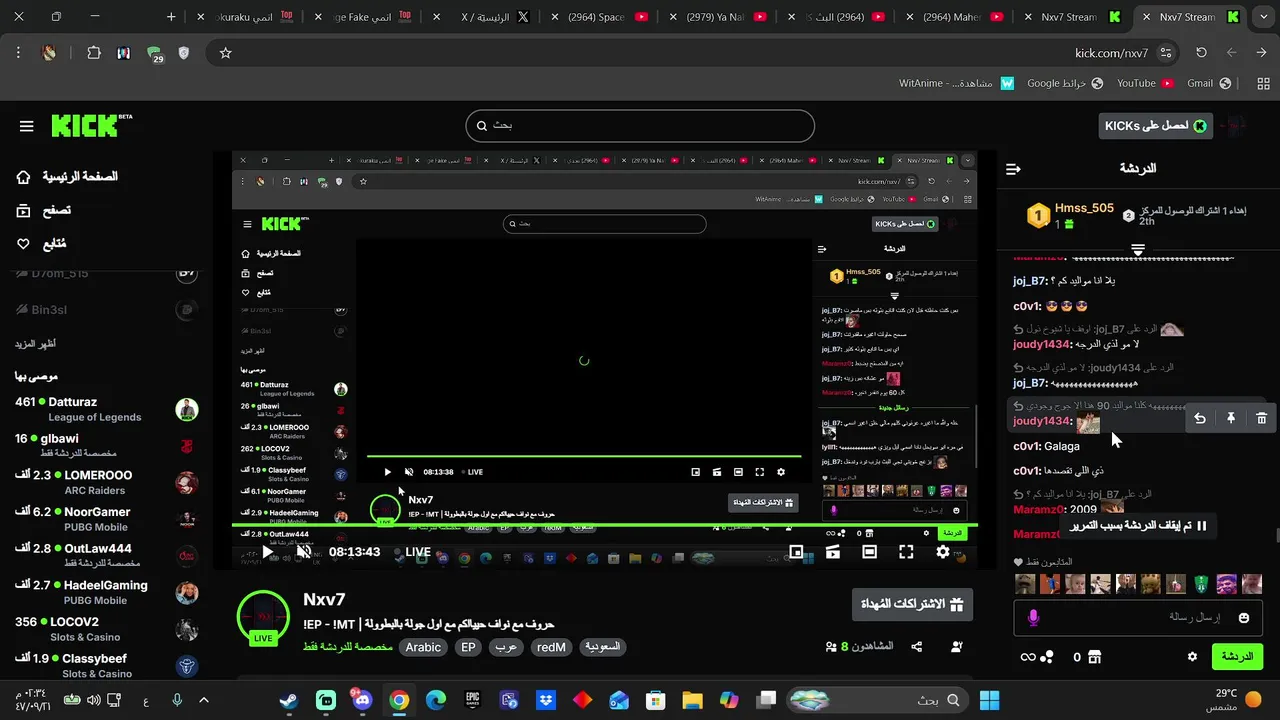This screenshot has height=720, width=1280.
Task: Open video player settings gear
Action: (942, 552)
